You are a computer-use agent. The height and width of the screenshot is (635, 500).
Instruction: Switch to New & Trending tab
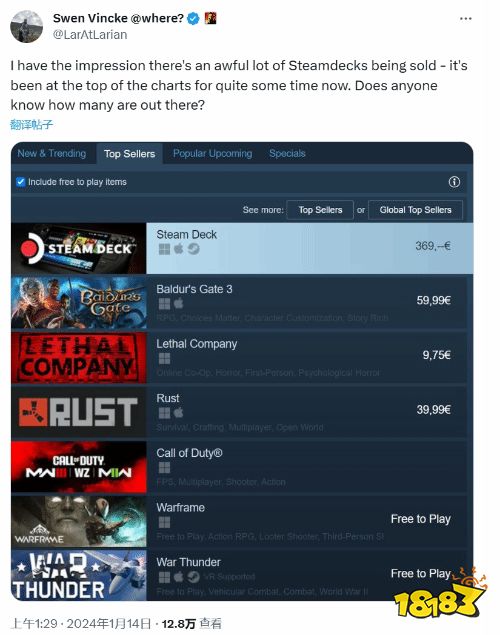tap(52, 153)
